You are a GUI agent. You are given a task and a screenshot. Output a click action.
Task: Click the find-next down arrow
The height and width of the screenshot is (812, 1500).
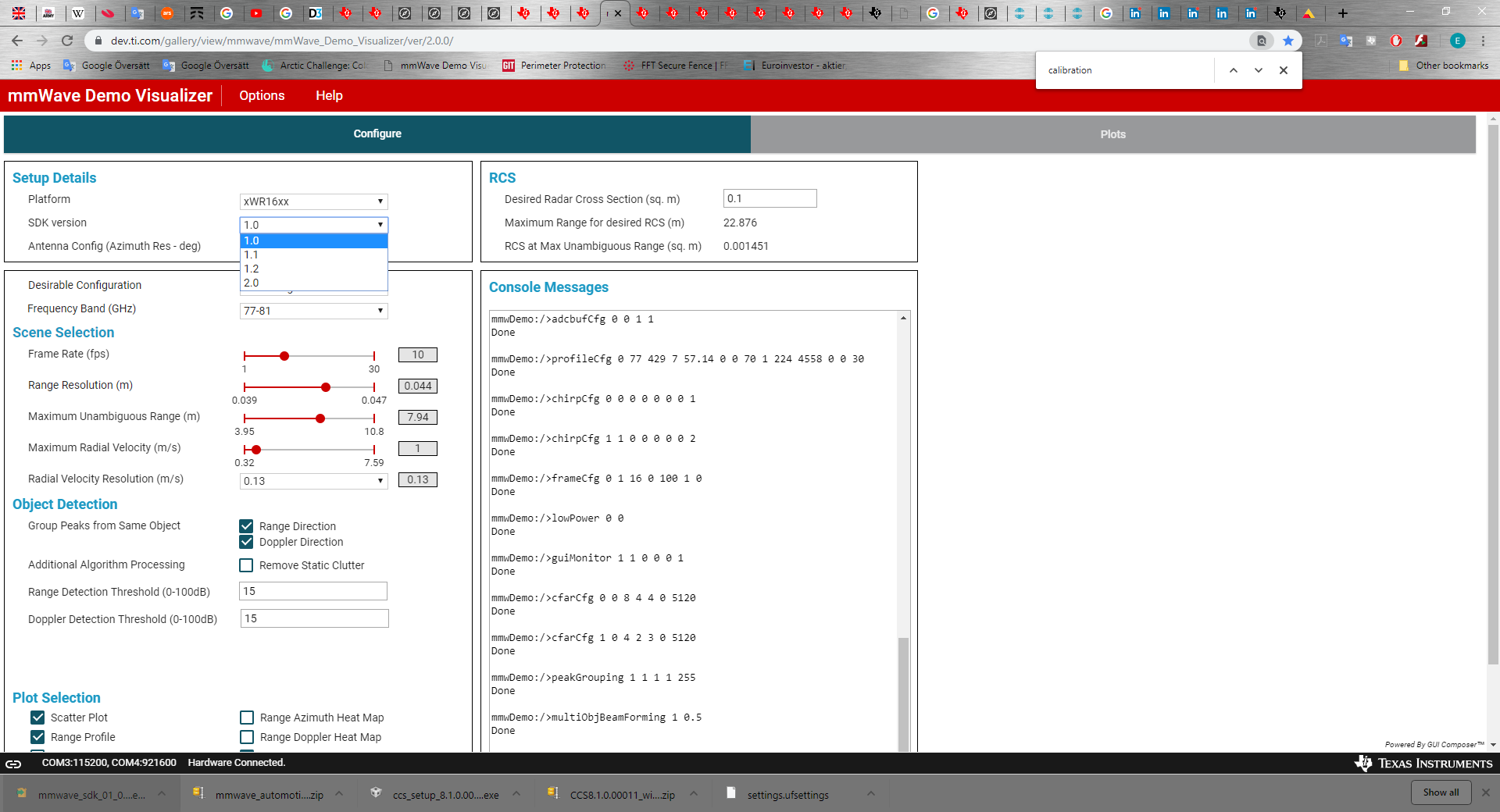pos(1259,70)
